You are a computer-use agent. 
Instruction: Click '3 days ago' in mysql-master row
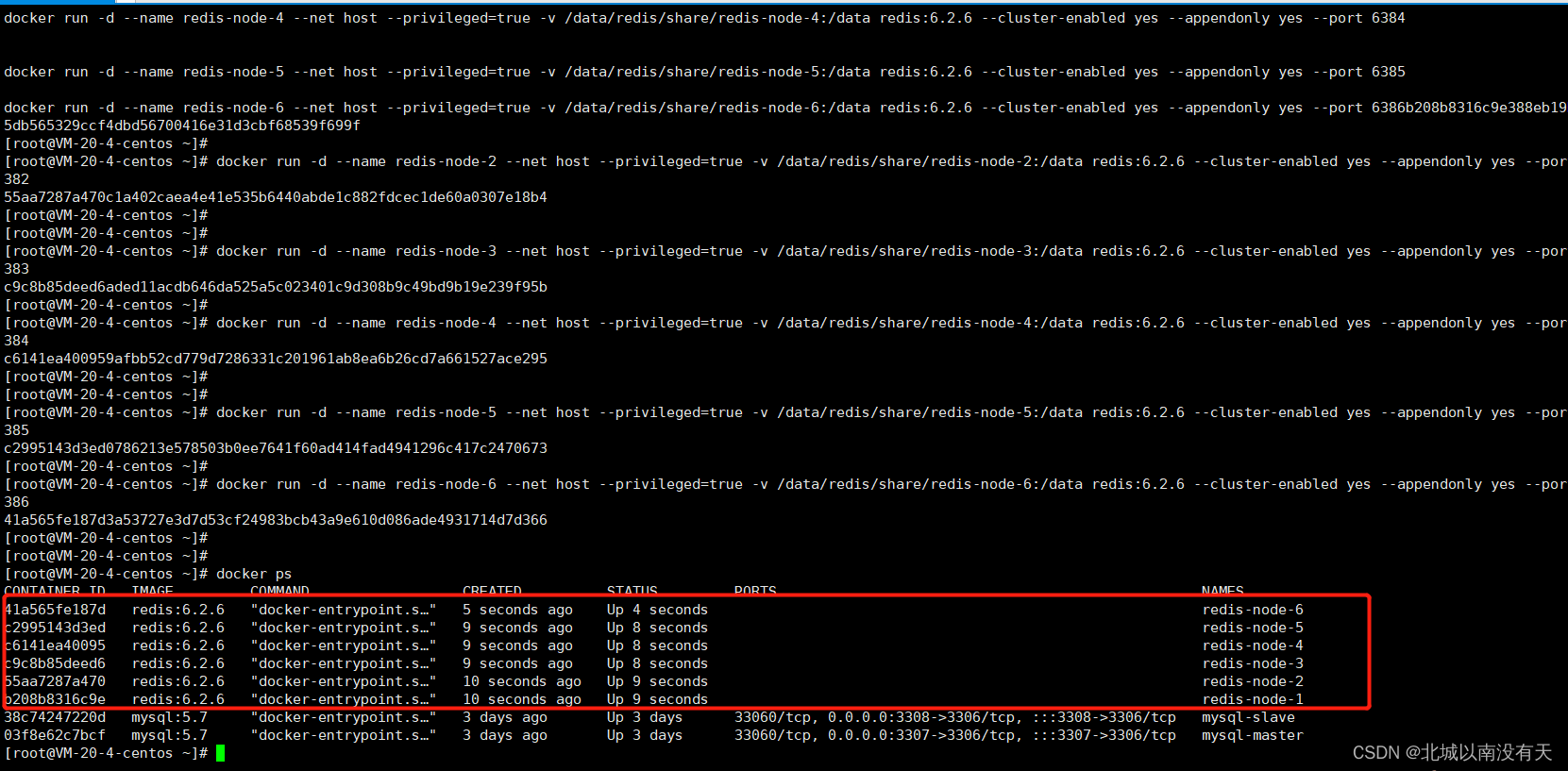coord(505,735)
